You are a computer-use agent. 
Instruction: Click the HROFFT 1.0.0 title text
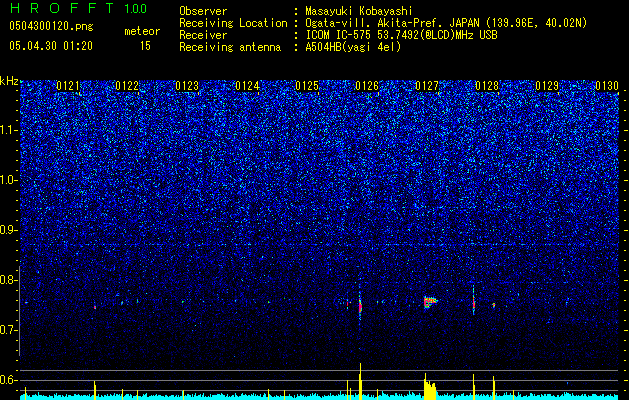[x=79, y=8]
